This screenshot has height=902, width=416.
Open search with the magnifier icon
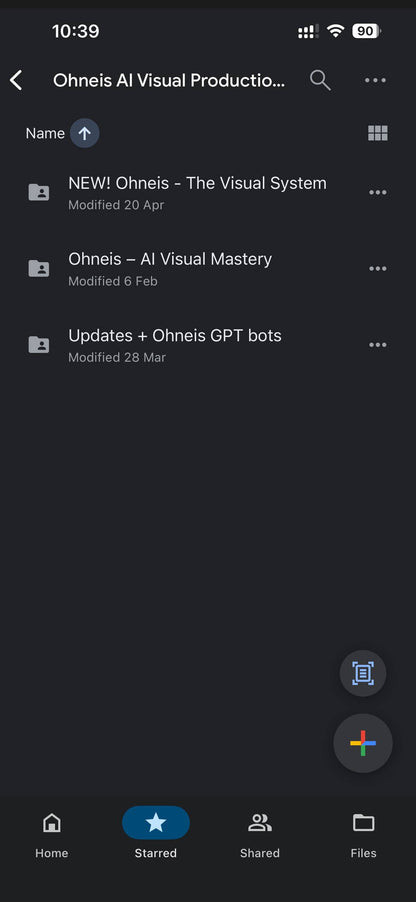tap(320, 81)
